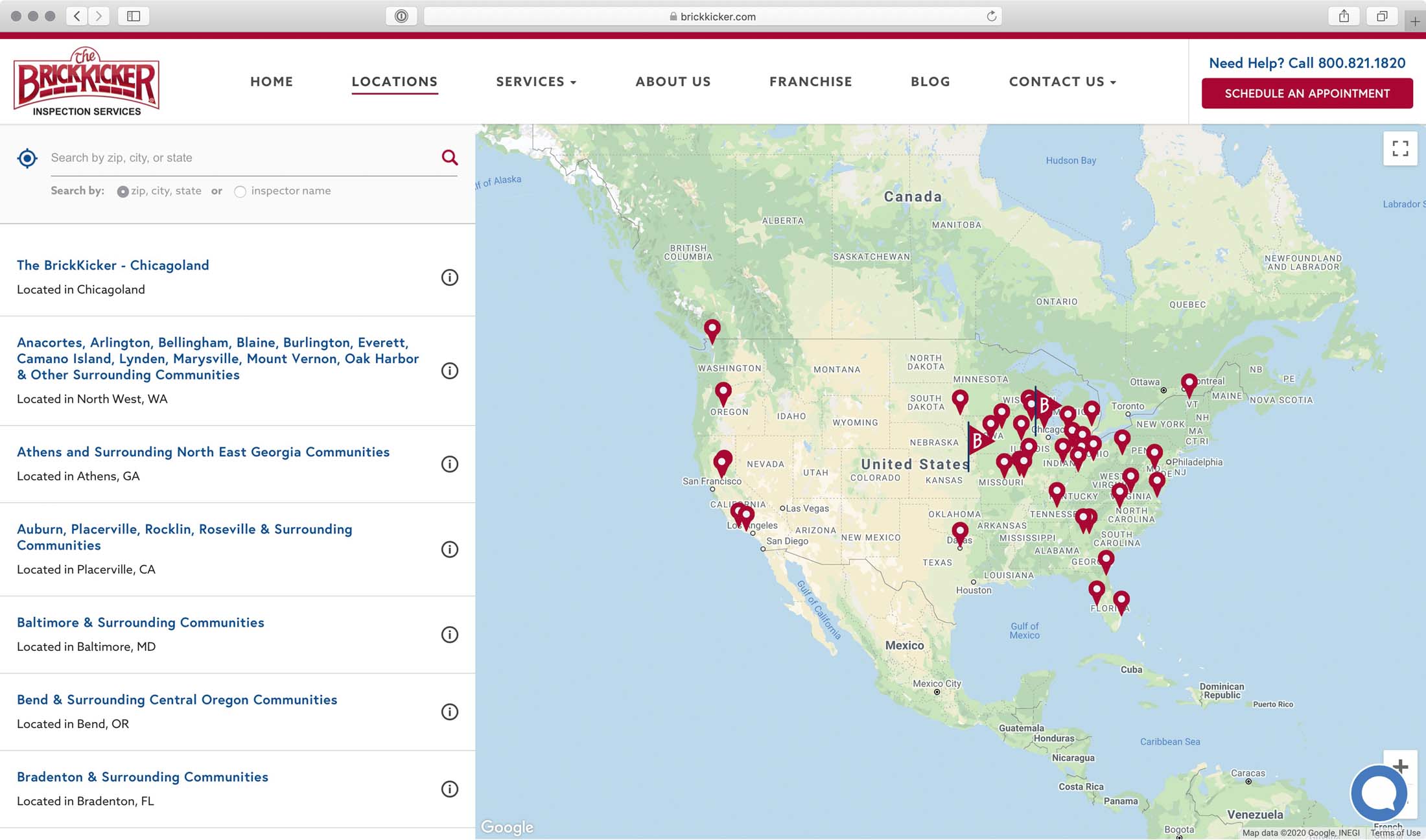Toggle map fullscreen view
This screenshot has width=1426, height=840.
[x=1400, y=148]
